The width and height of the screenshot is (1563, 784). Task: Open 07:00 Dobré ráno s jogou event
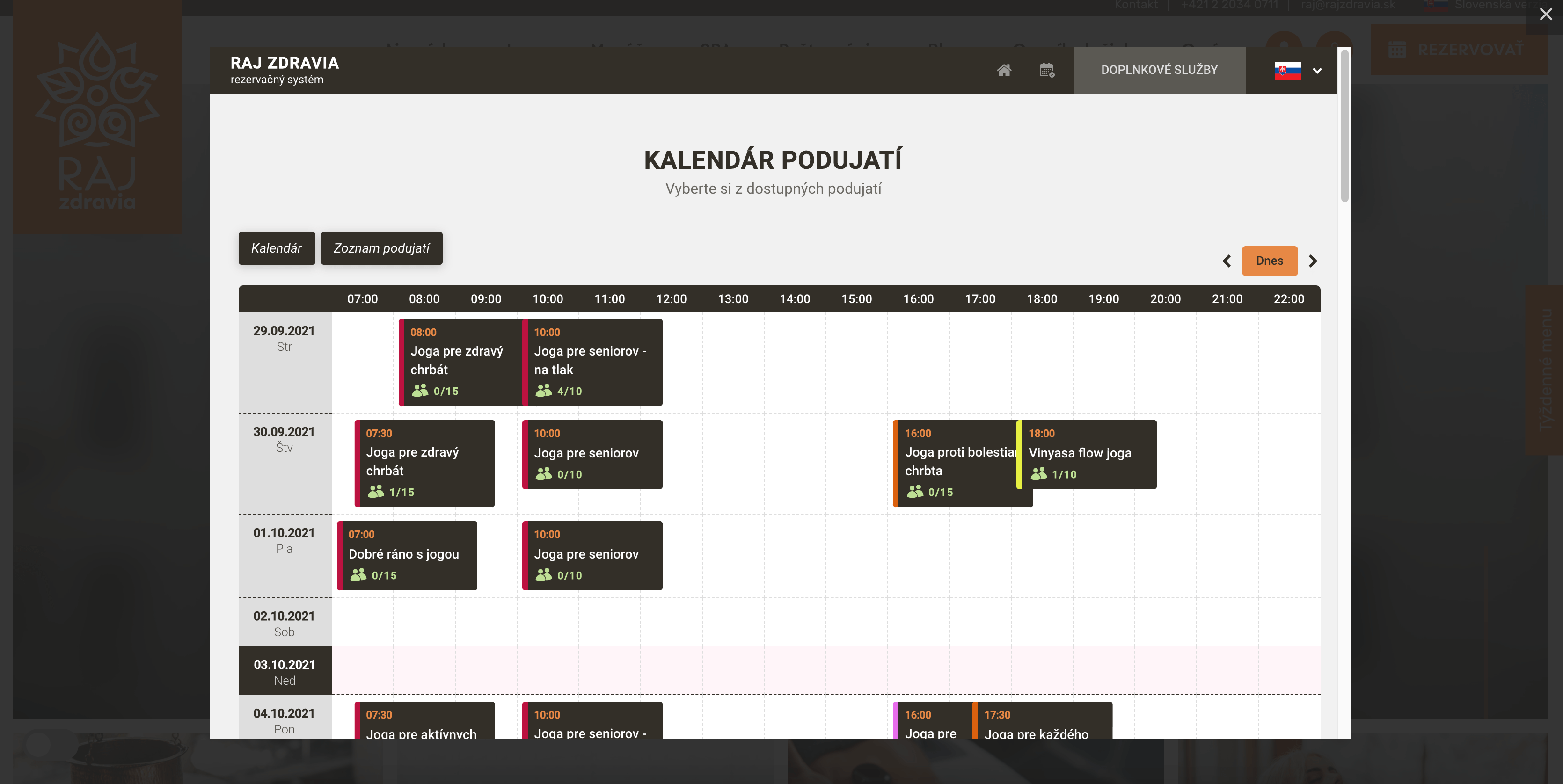pos(407,555)
